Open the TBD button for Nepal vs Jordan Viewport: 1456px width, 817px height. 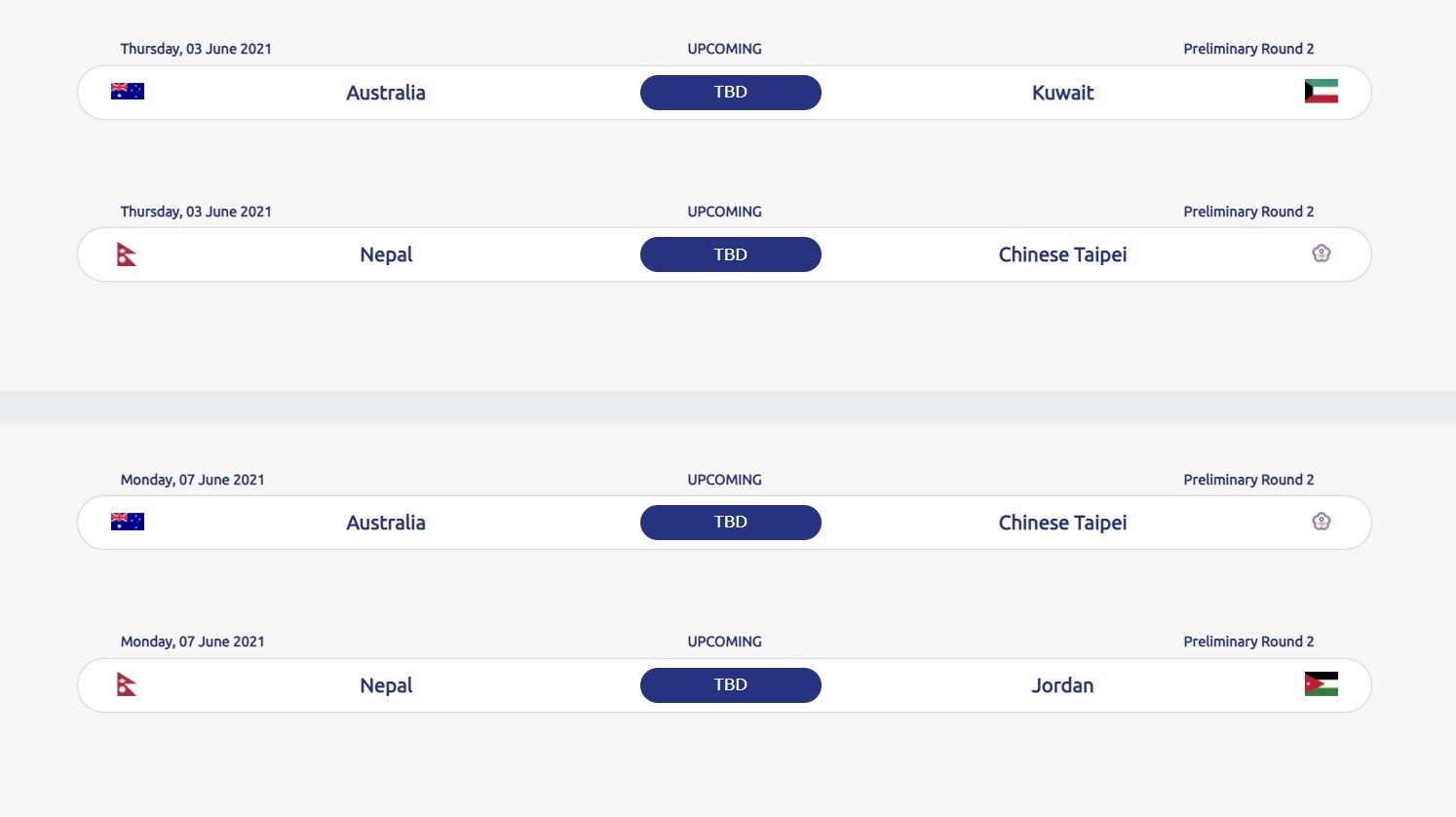[731, 685]
